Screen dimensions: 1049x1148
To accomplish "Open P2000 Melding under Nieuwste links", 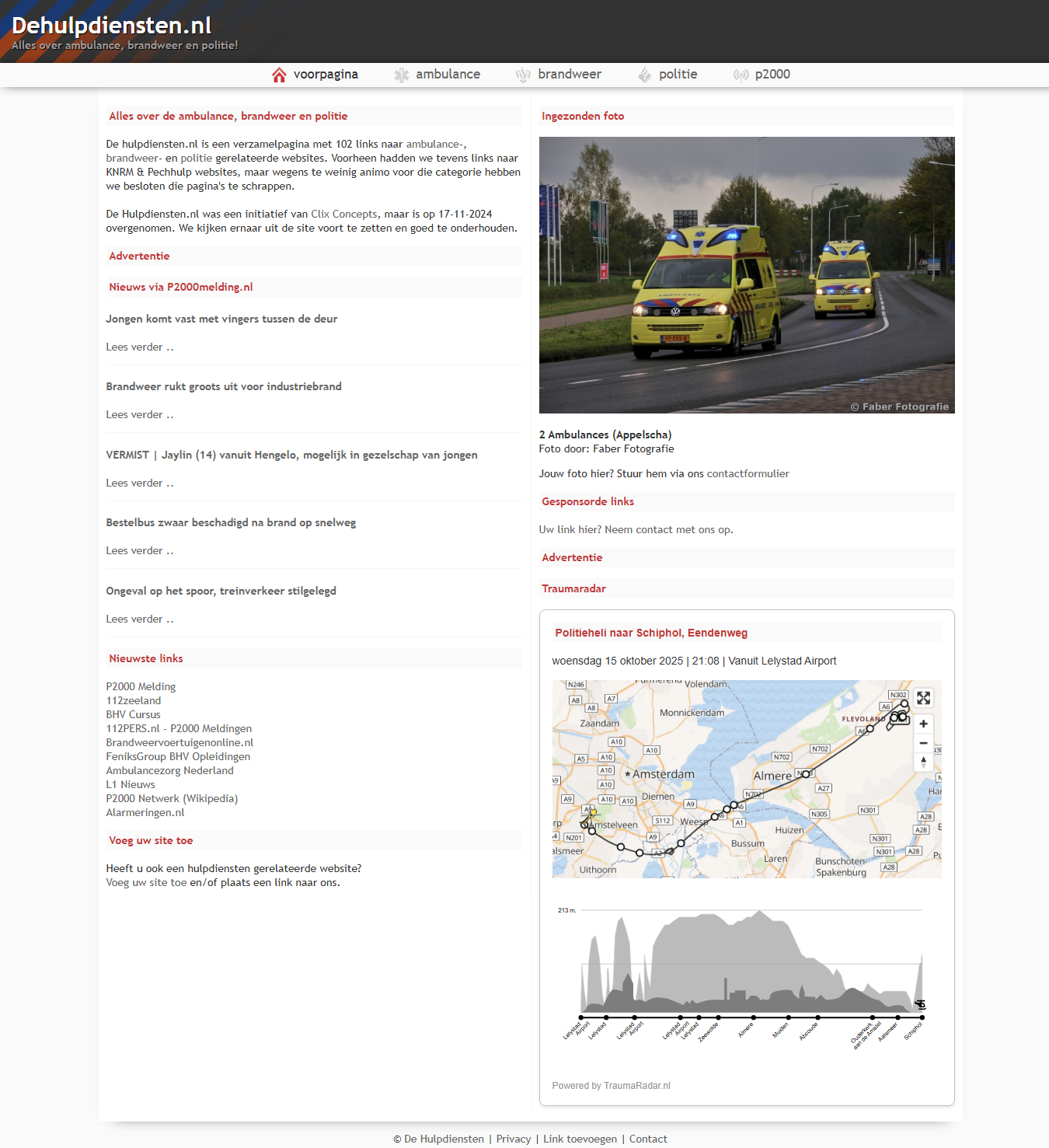I will point(141,686).
